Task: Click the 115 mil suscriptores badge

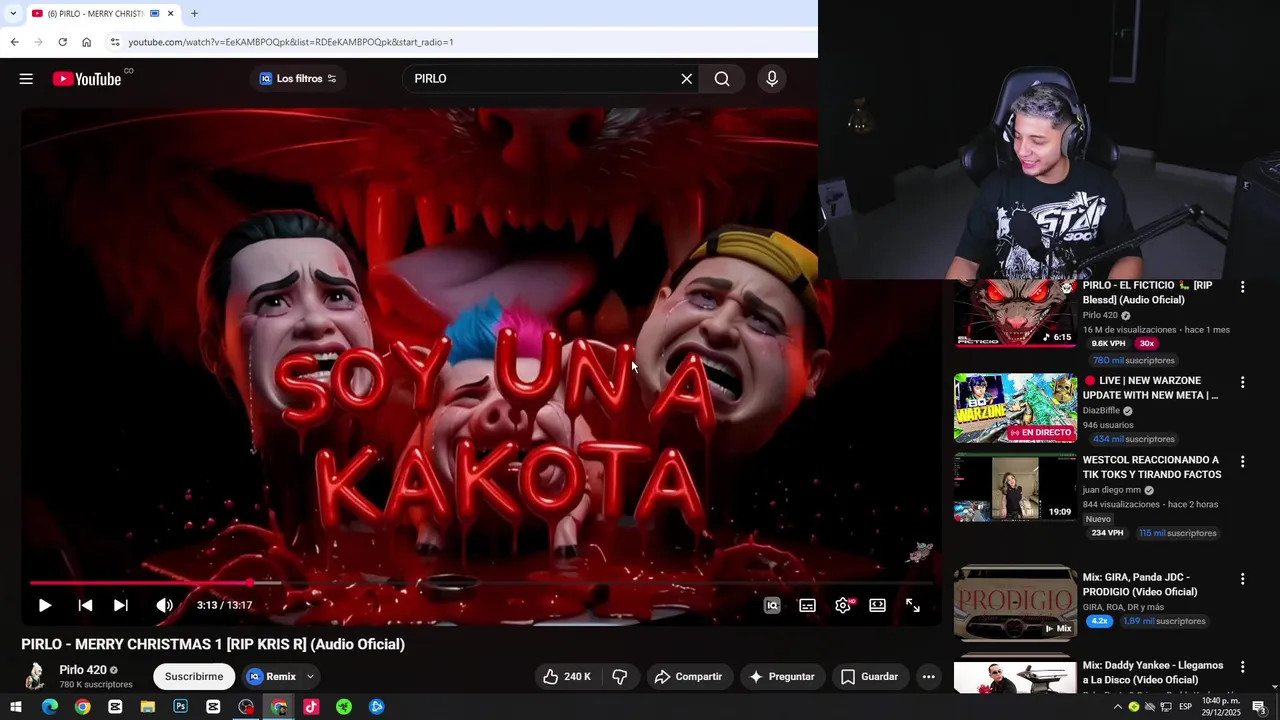Action: 1178,533
